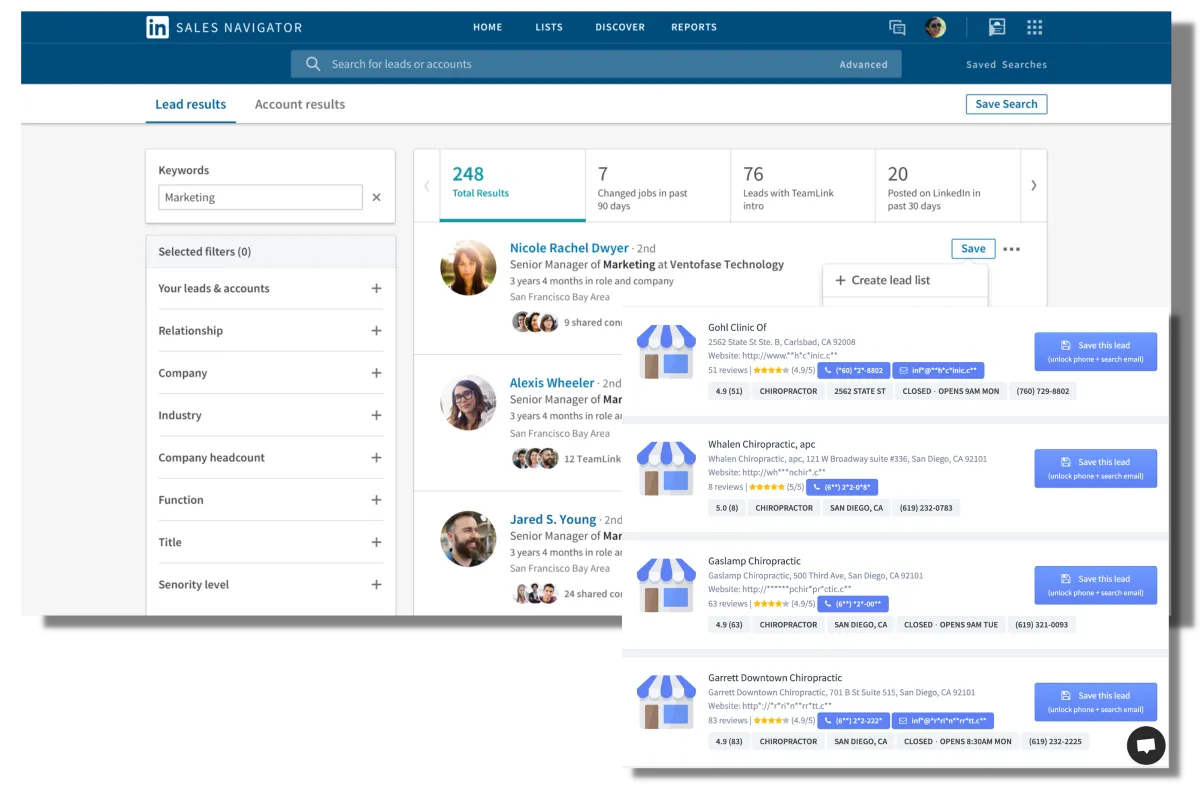Click the Search for leads or accounts field

point(596,64)
